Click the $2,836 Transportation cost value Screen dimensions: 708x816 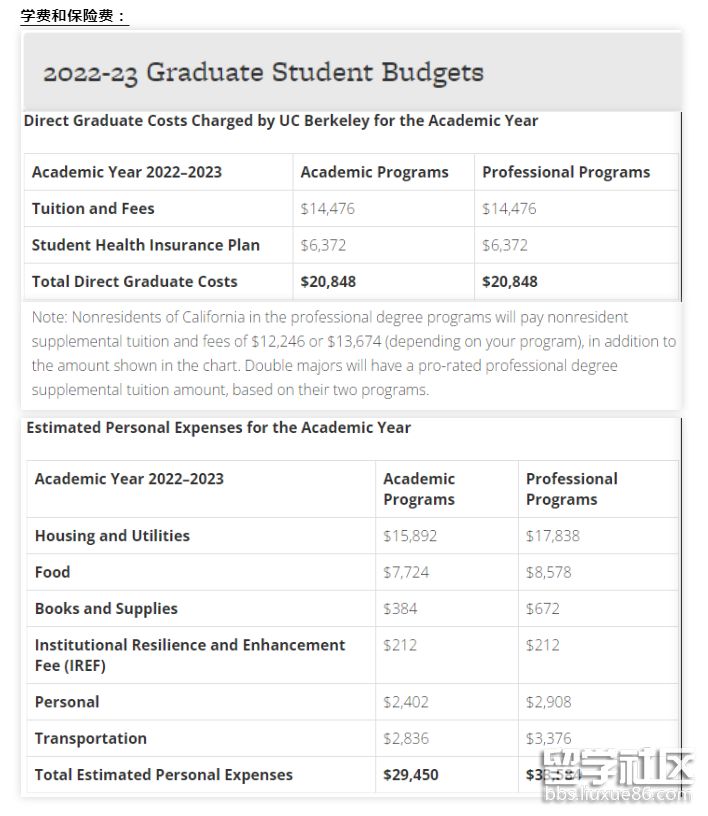(x=404, y=739)
